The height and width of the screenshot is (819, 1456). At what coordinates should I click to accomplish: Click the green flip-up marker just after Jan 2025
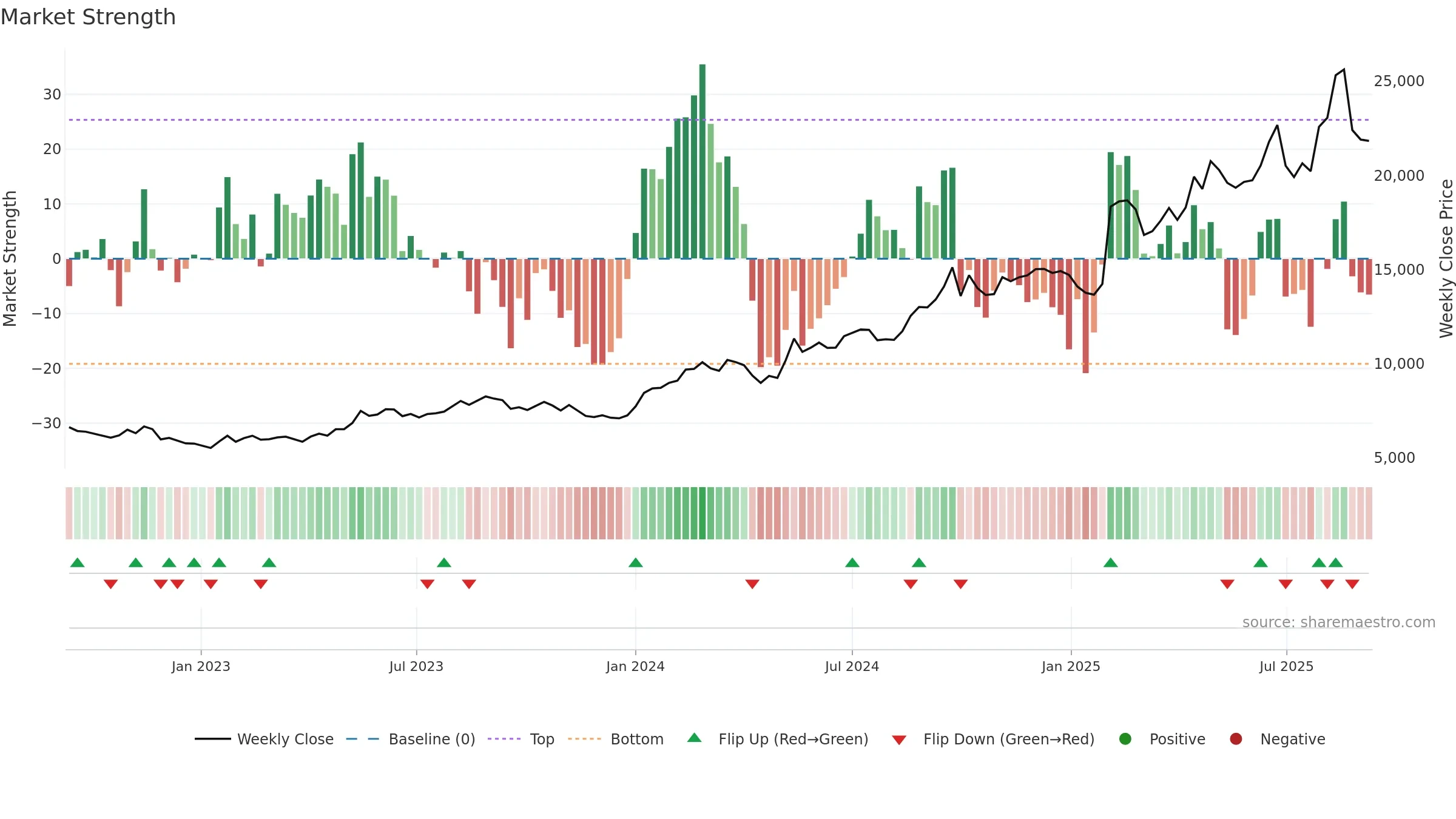(1111, 562)
